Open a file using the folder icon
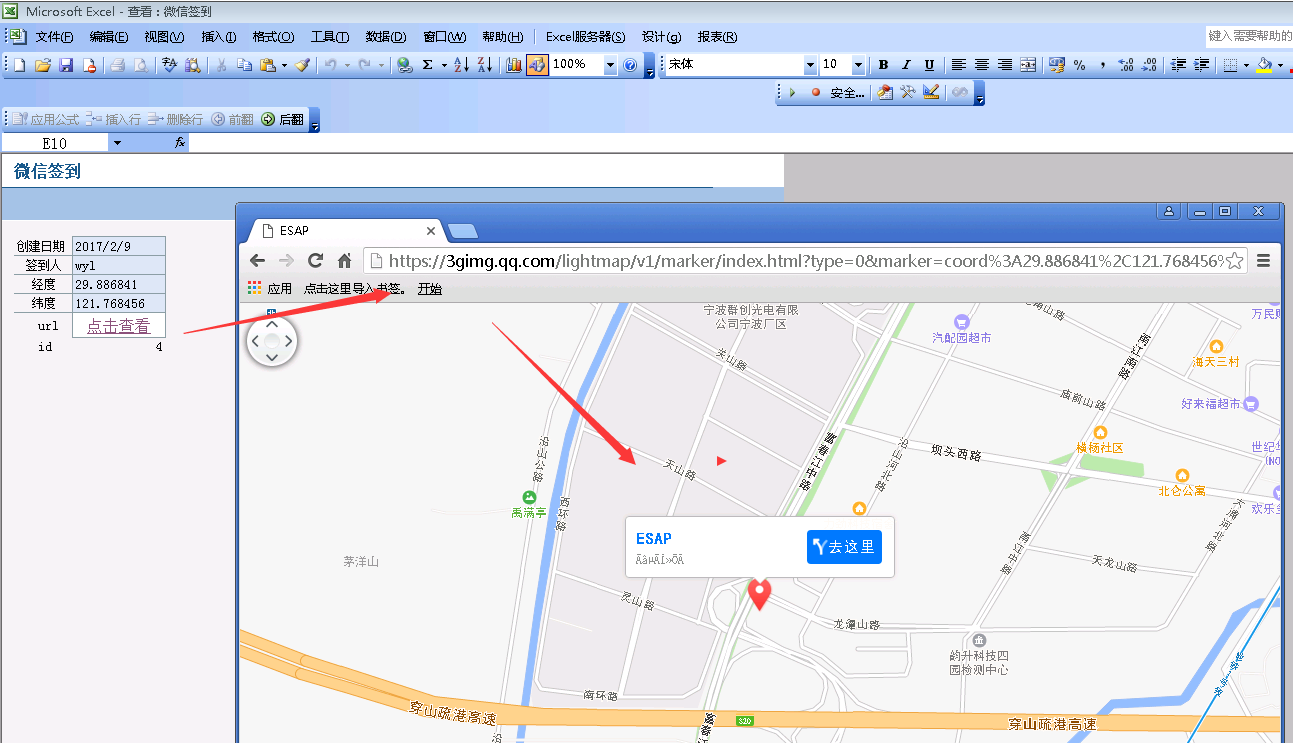1293x743 pixels. [42, 65]
